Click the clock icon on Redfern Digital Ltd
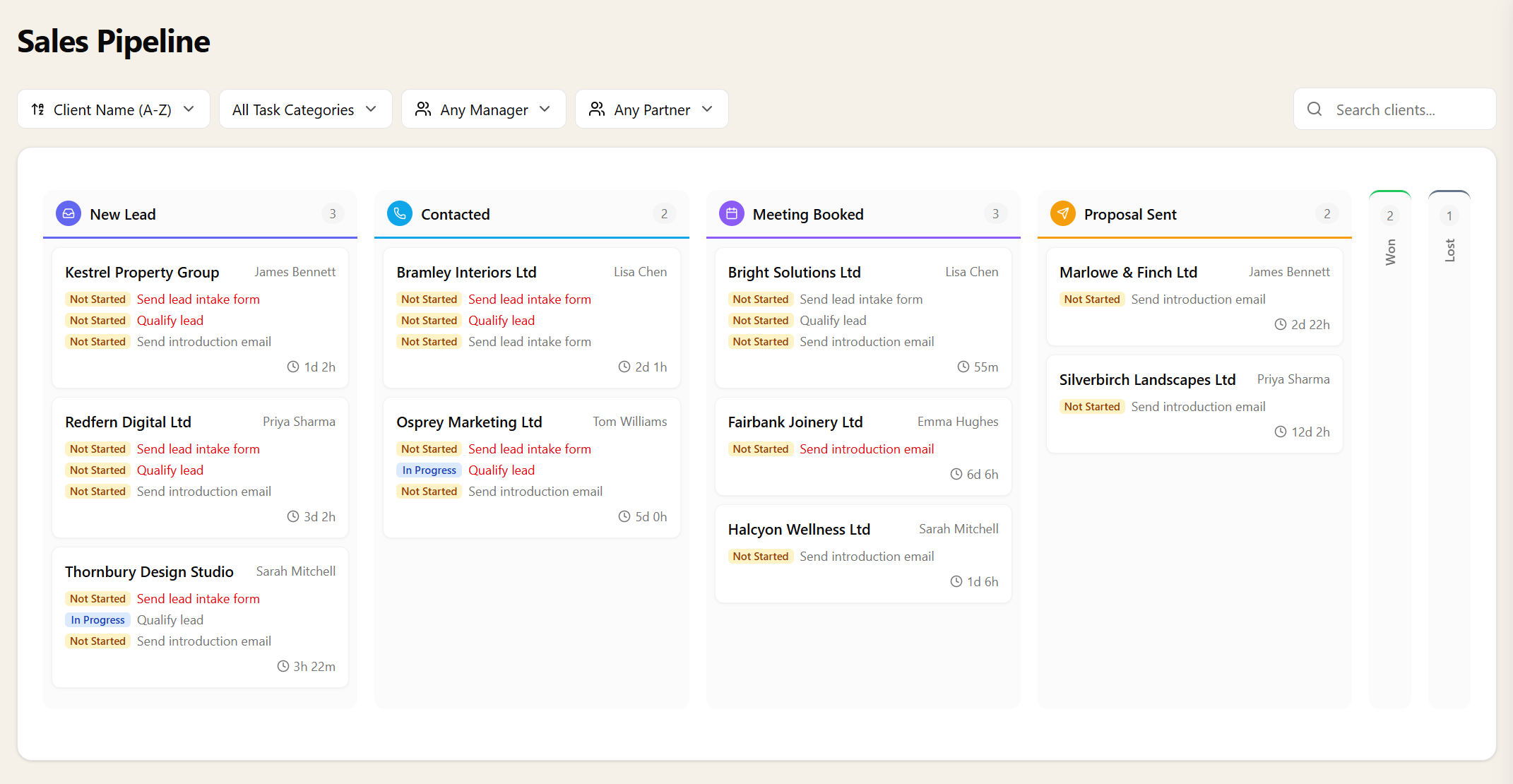1513x784 pixels. click(x=293, y=516)
